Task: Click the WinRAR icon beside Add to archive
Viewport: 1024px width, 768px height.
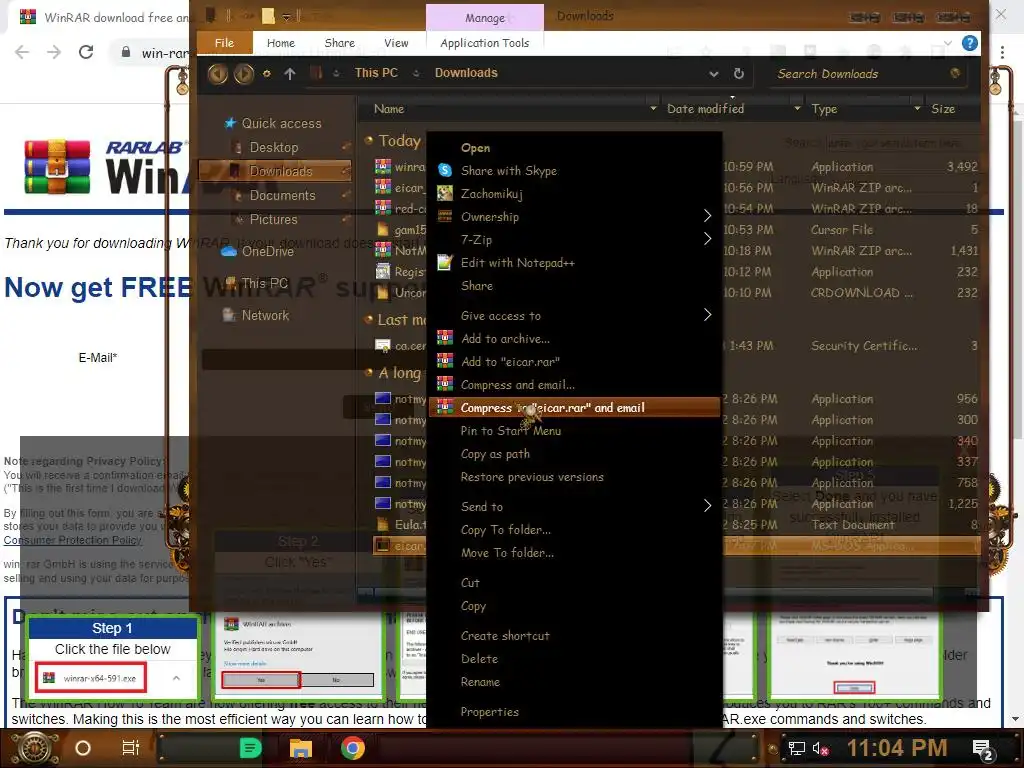Action: click(x=445, y=338)
